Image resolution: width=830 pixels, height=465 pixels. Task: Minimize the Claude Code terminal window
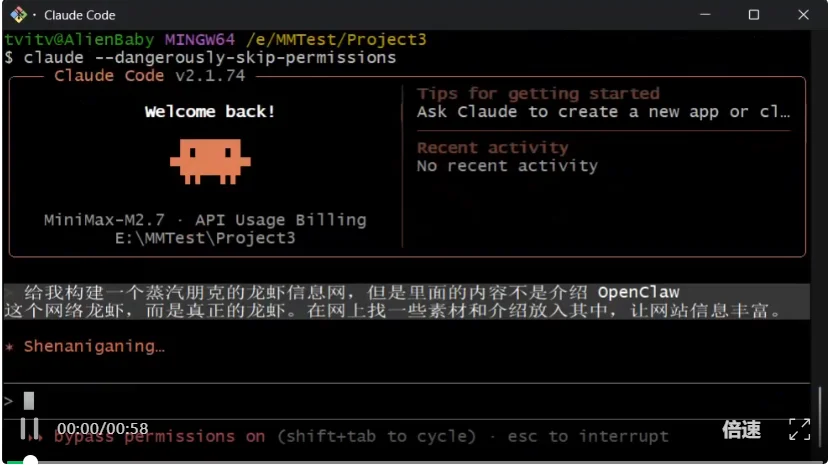point(707,15)
